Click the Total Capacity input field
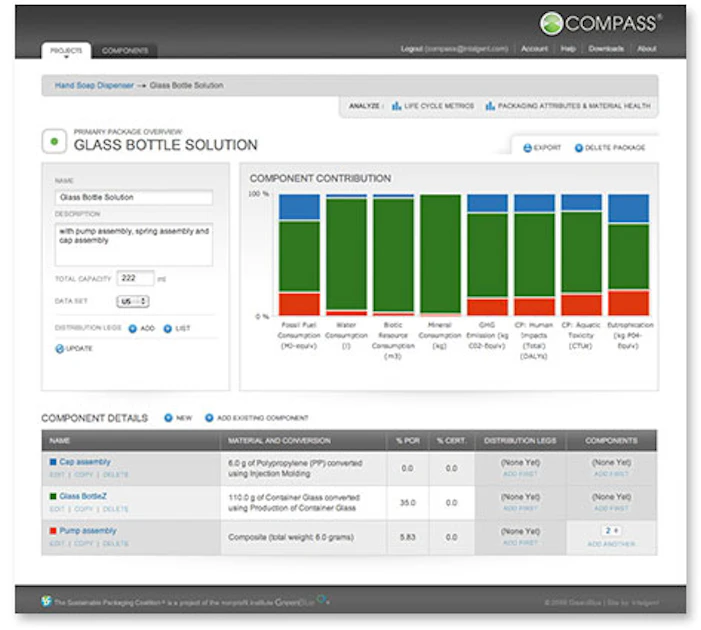The width and height of the screenshot is (701, 630). tap(135, 278)
